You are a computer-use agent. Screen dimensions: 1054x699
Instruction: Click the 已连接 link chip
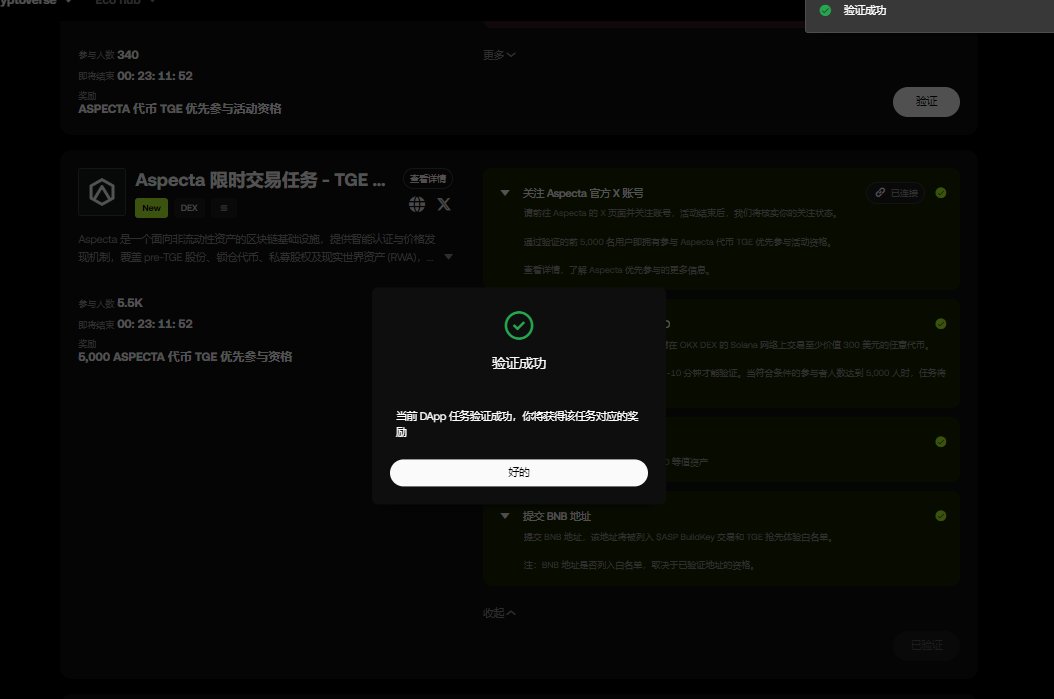(x=896, y=193)
